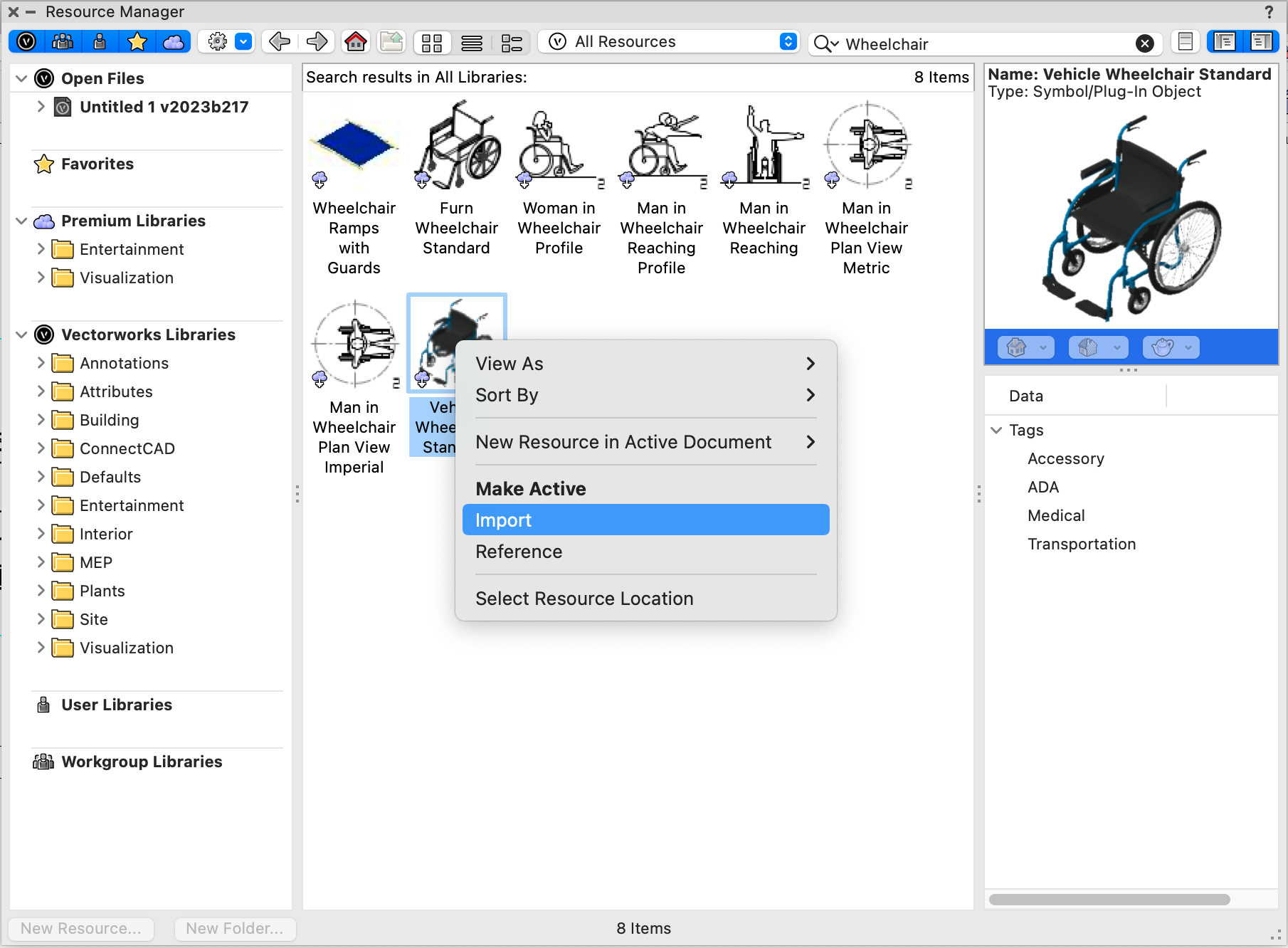
Task: Select the Workgroup Libraries filter icon
Action: pyautogui.click(x=63, y=41)
